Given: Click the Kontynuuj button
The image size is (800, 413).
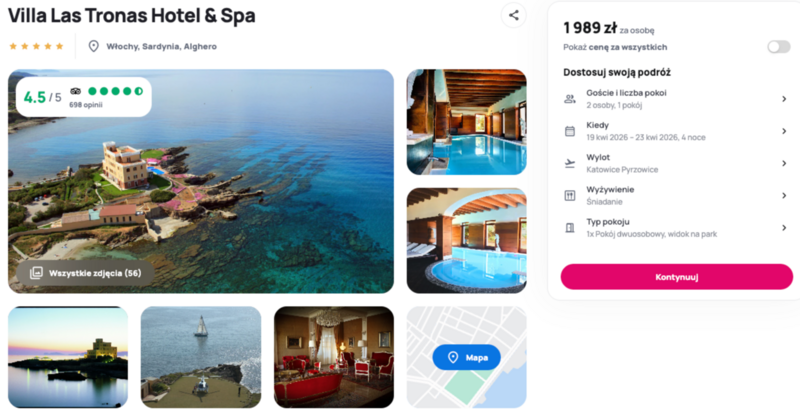Looking at the screenshot, I should 677,277.
